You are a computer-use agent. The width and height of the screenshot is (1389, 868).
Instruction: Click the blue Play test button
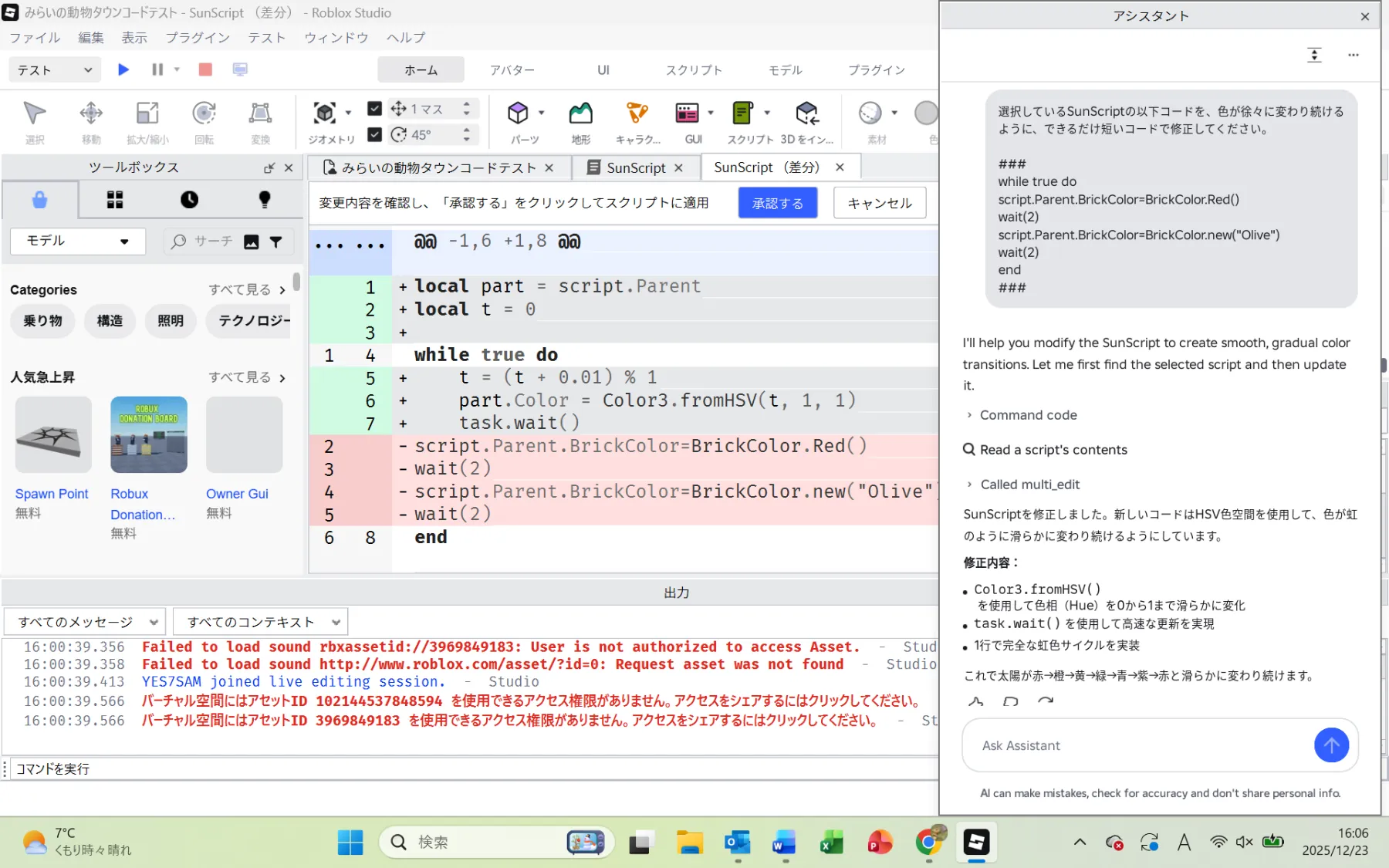click(x=123, y=69)
